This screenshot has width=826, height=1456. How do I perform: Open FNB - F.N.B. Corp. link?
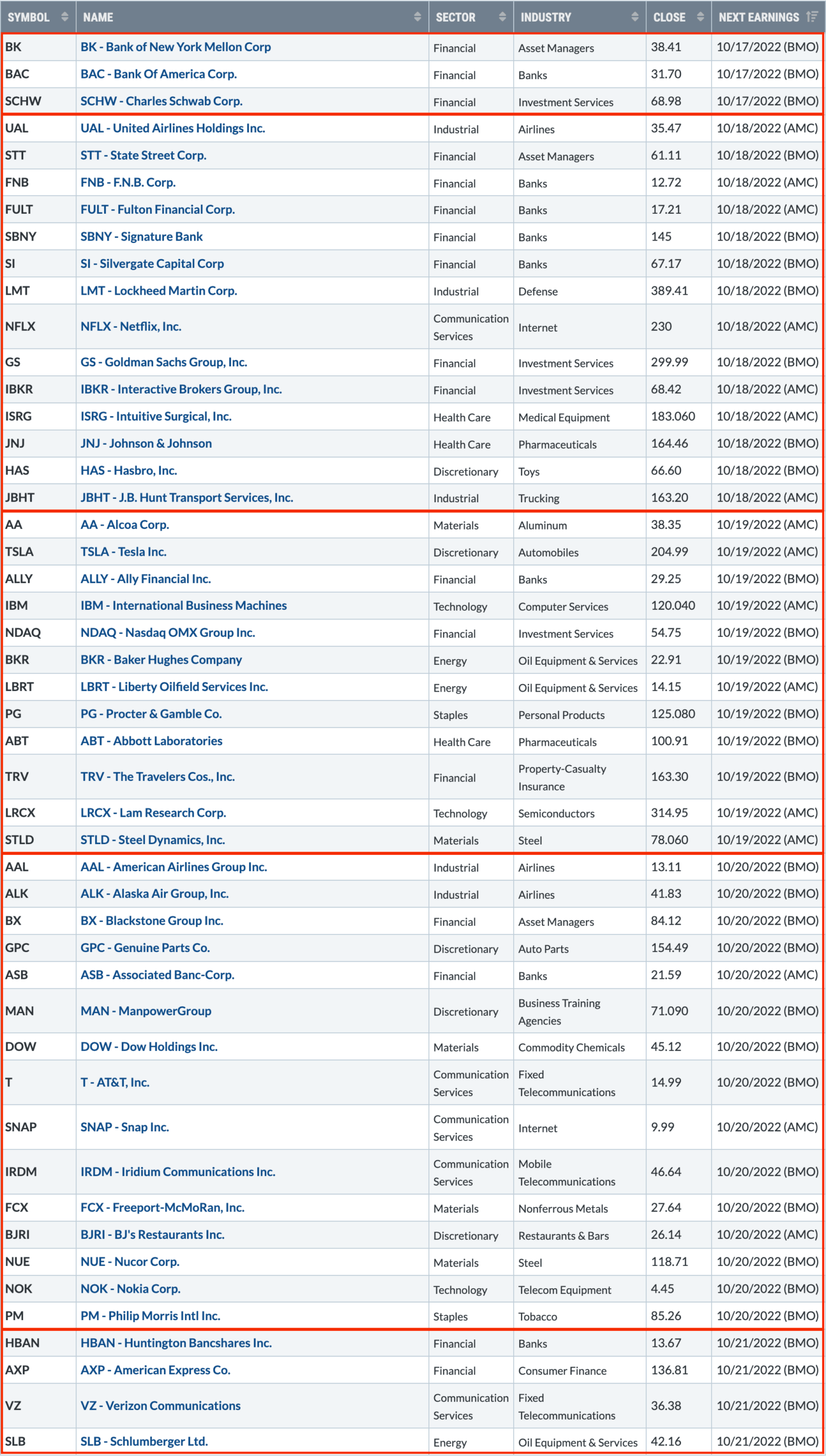point(128,183)
